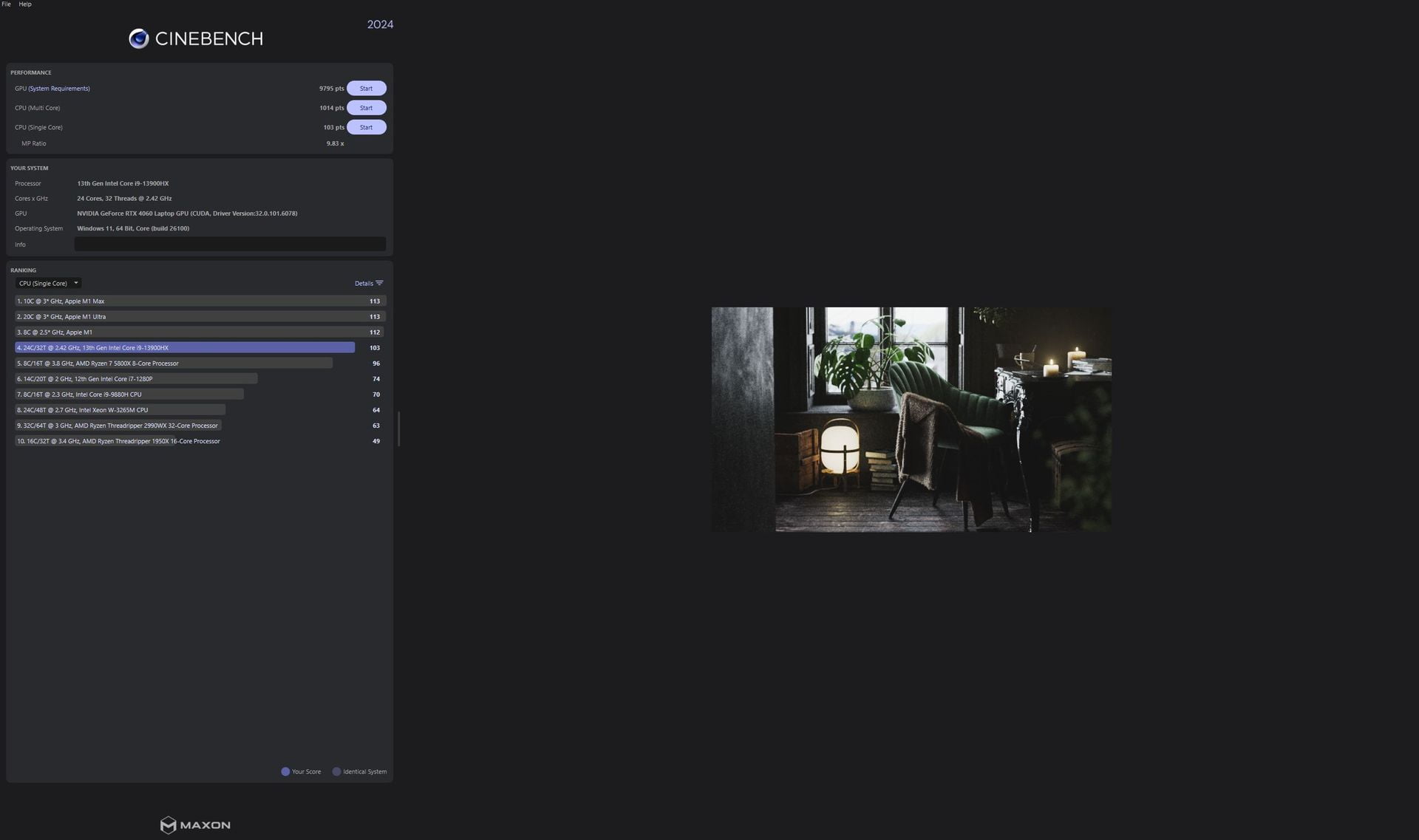Click the 24 Cores, 32 Threads value

[x=124, y=198]
